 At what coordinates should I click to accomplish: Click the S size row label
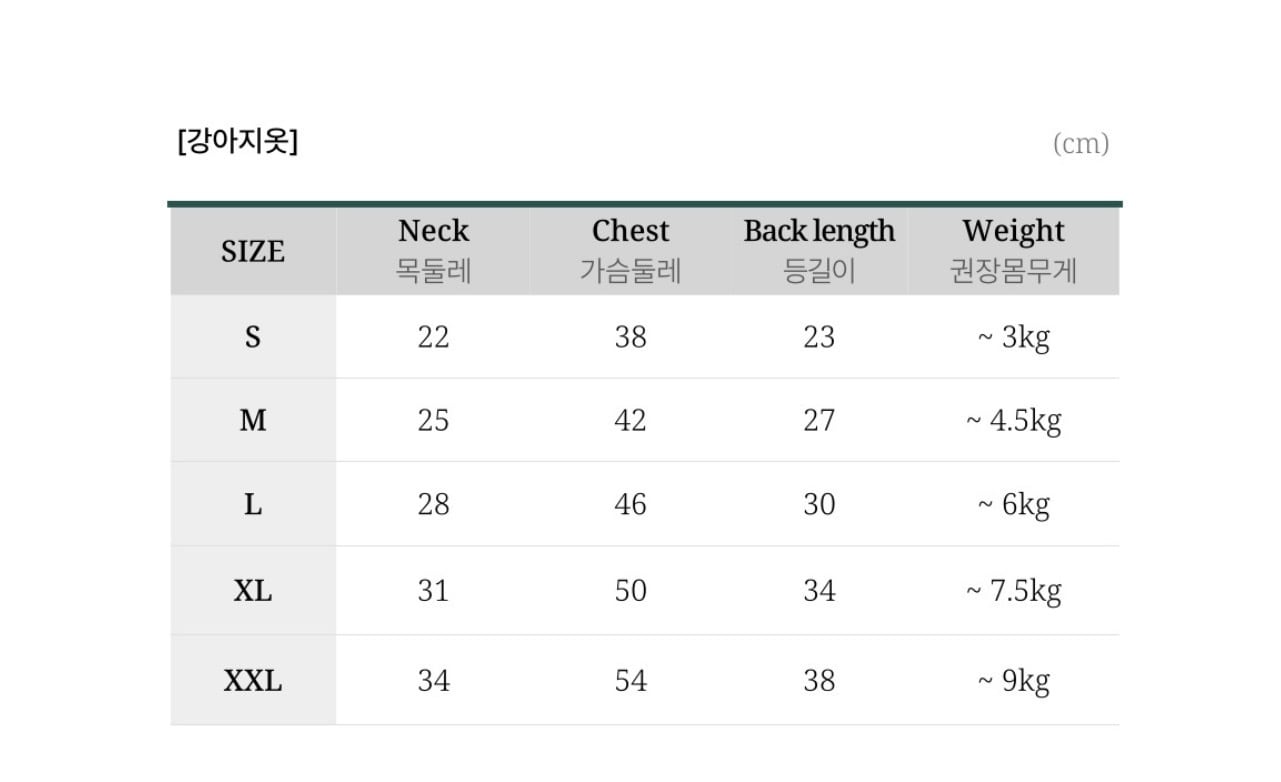(x=253, y=337)
